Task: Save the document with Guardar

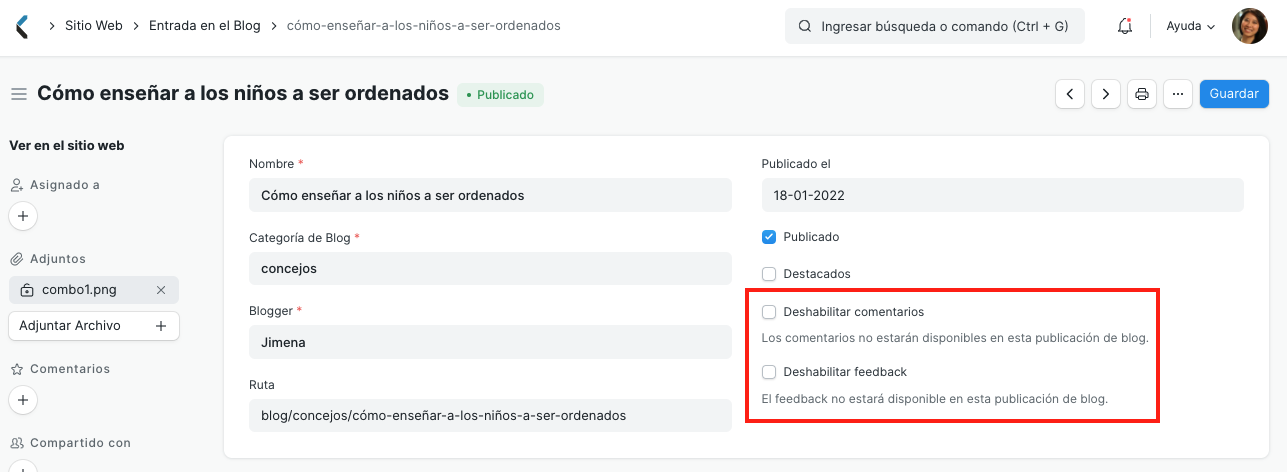Action: click(1234, 94)
